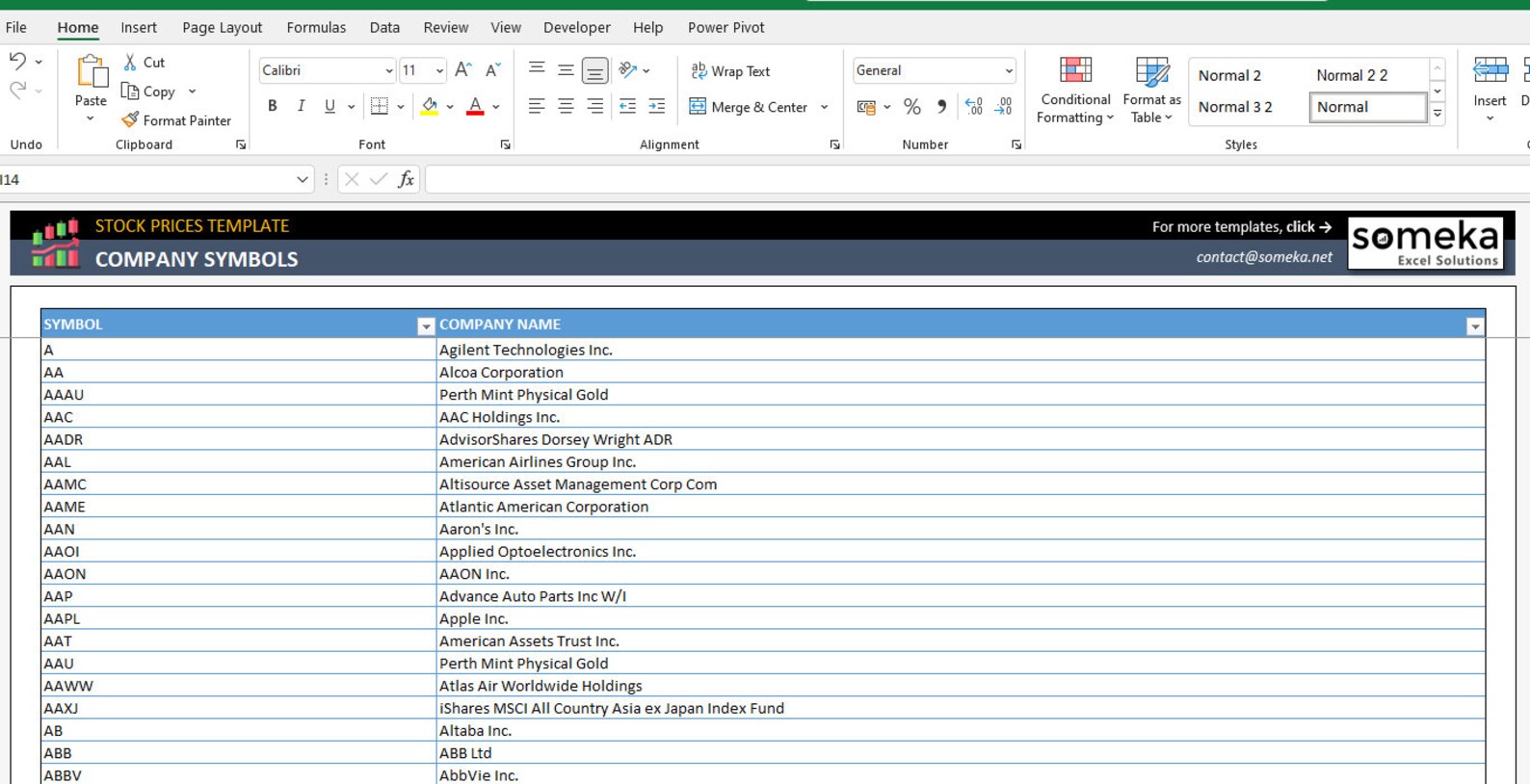1530x784 pixels.
Task: Open the General number format dropdown
Action: (x=1009, y=71)
